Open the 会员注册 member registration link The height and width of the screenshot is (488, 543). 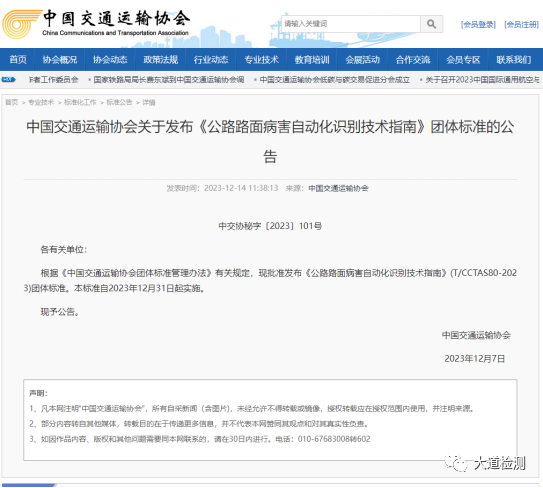(x=522, y=25)
